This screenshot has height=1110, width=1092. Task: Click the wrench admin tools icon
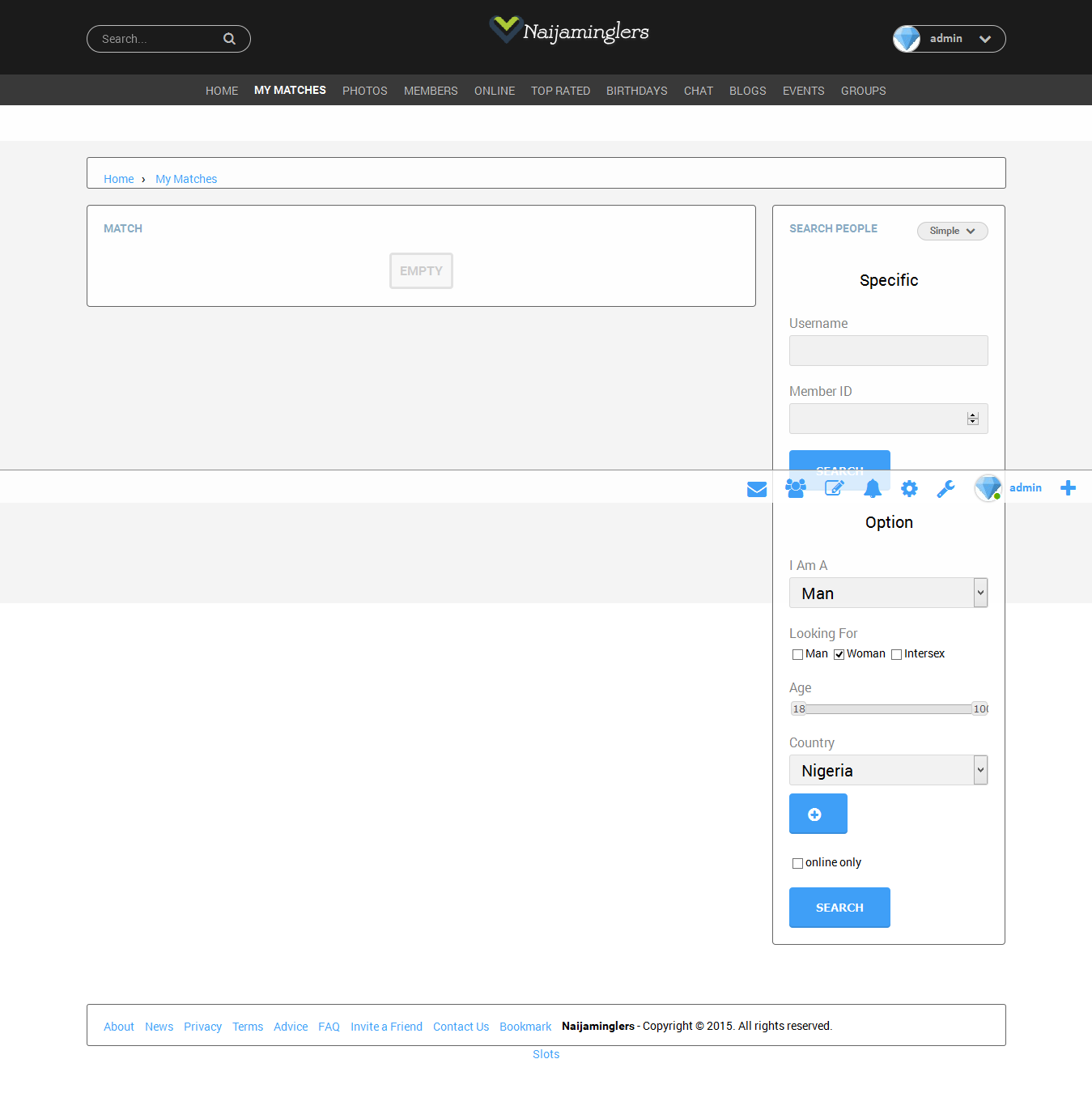click(x=945, y=488)
